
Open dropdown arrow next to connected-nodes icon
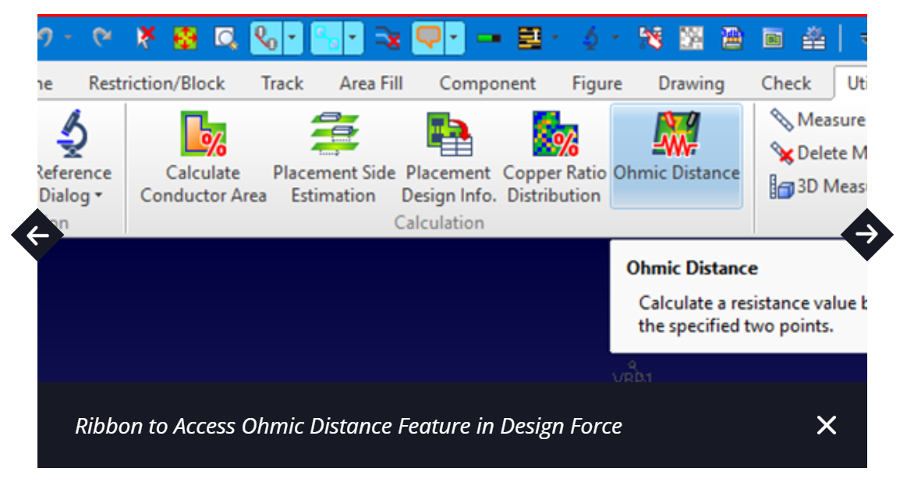pyautogui.click(x=353, y=39)
